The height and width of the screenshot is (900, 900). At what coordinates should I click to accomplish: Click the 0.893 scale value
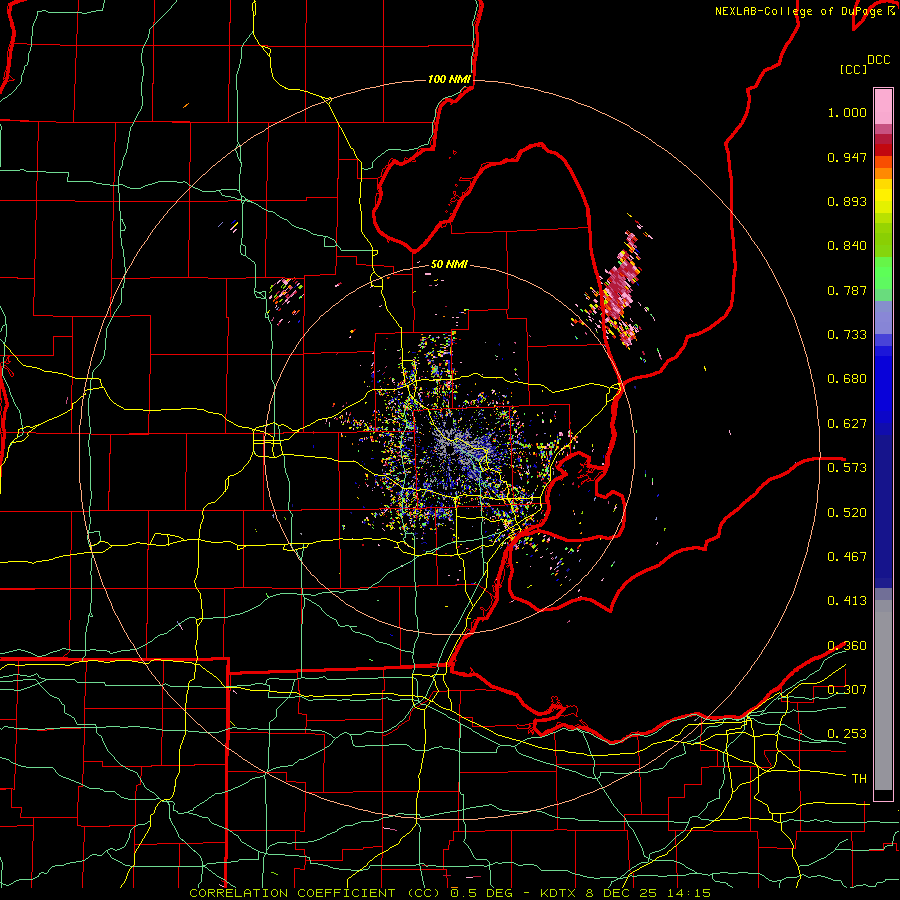pyautogui.click(x=847, y=201)
